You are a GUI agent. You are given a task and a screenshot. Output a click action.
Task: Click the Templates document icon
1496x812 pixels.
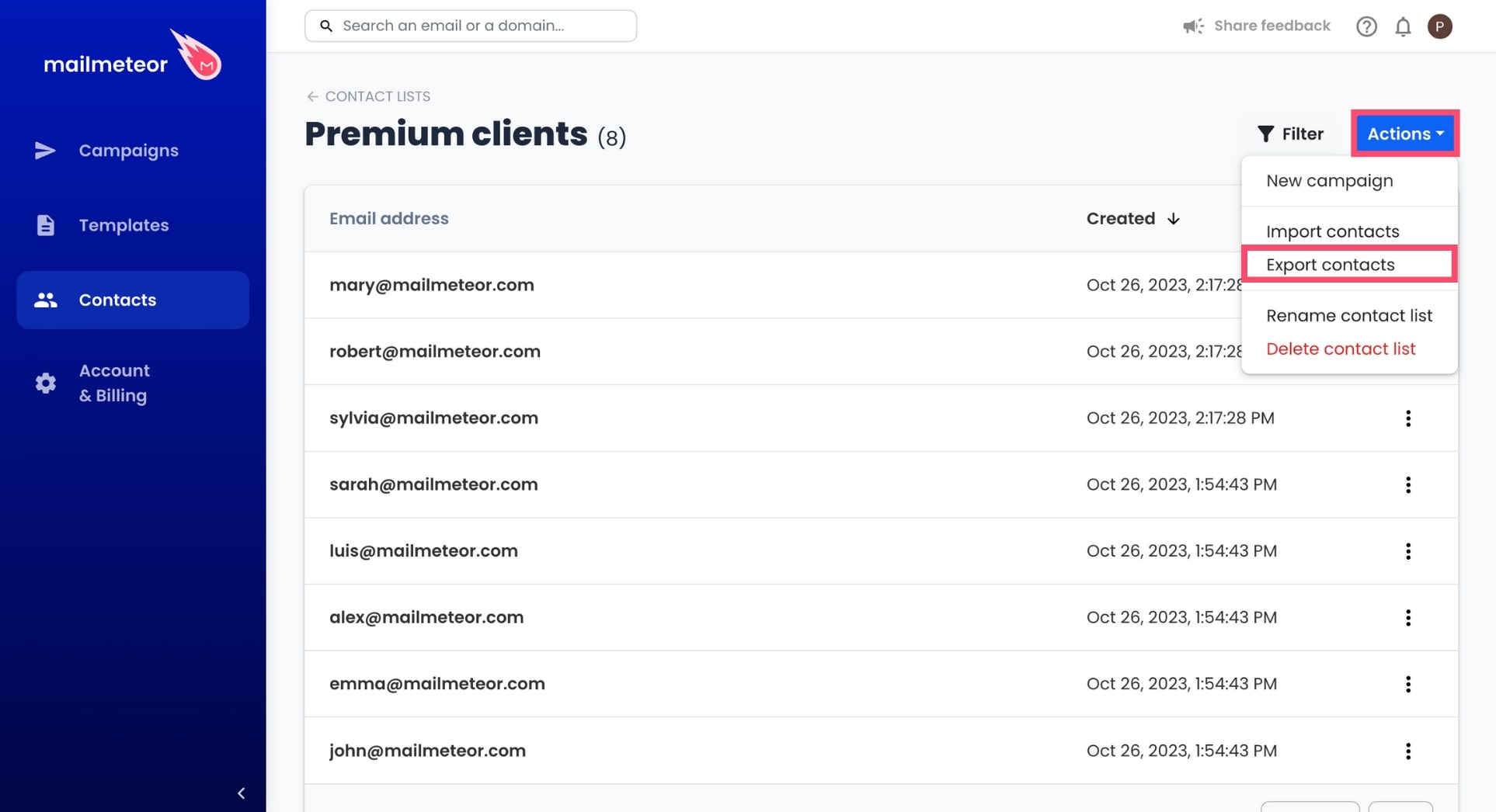[x=45, y=225]
